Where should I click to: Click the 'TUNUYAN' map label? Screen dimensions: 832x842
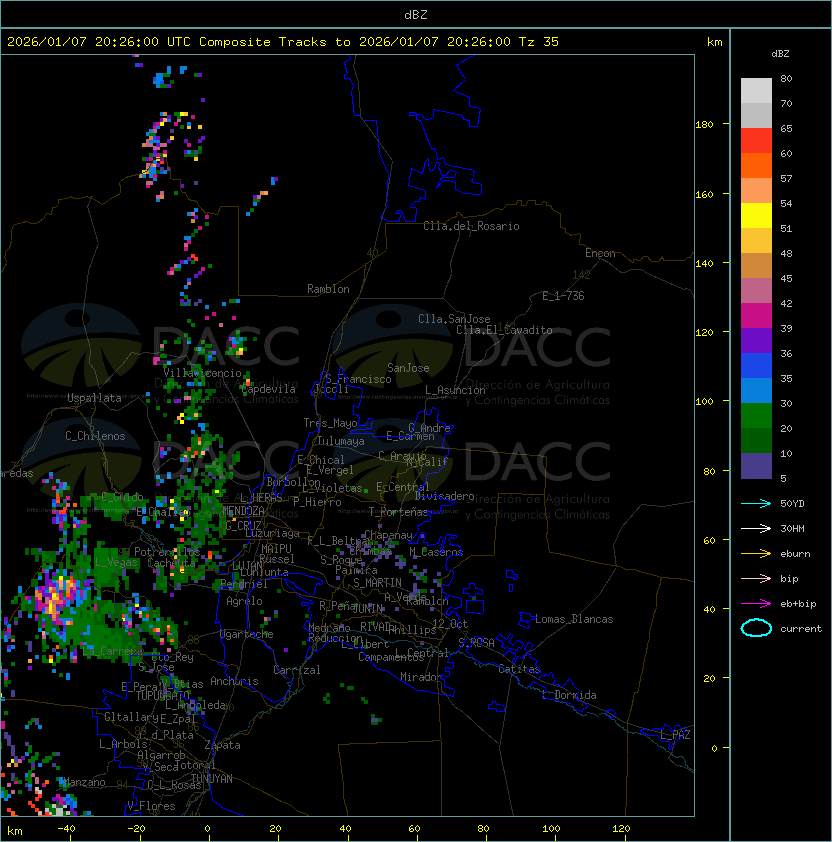pyautogui.click(x=212, y=779)
